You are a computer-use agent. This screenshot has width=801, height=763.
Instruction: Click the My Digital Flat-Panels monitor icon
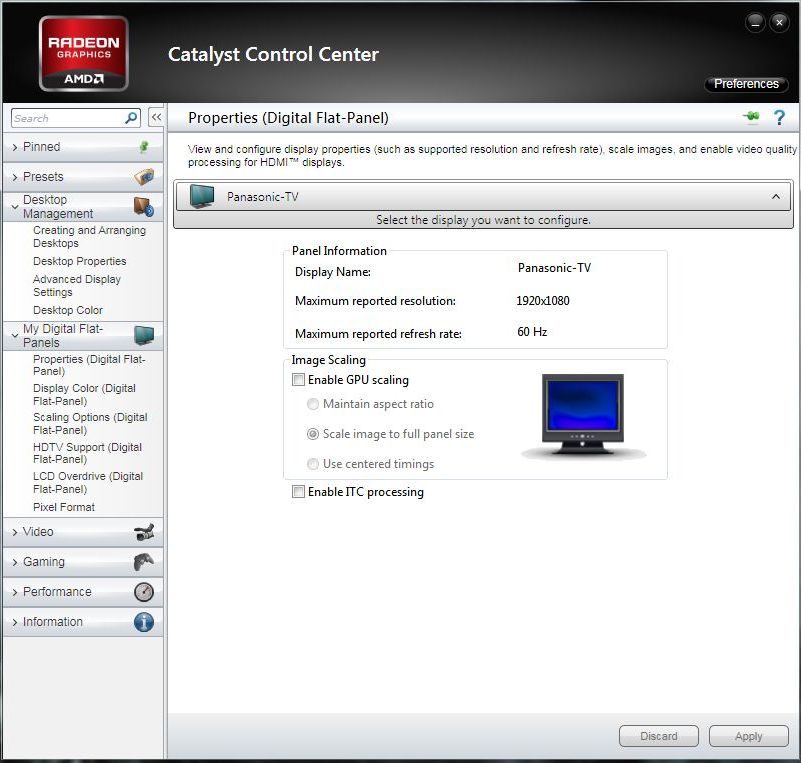coord(144,335)
